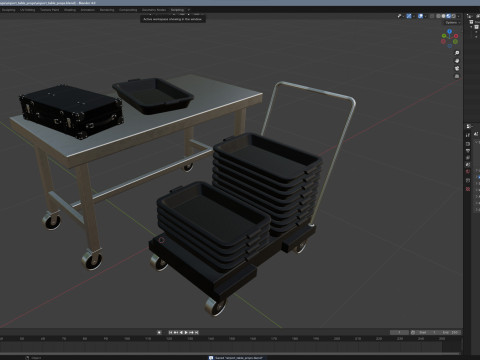Open the overlays dropdown arrow
This screenshot has width=480, height=360.
(x=426, y=16)
